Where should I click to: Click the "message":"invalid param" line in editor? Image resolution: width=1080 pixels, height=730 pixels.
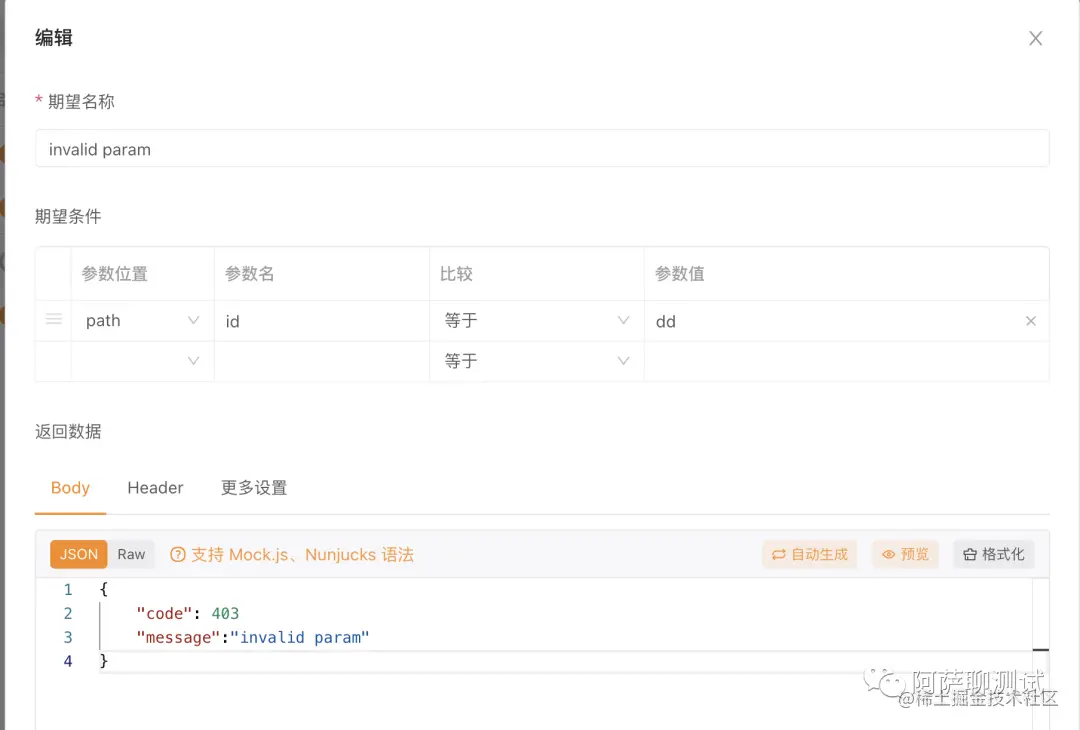pos(253,638)
